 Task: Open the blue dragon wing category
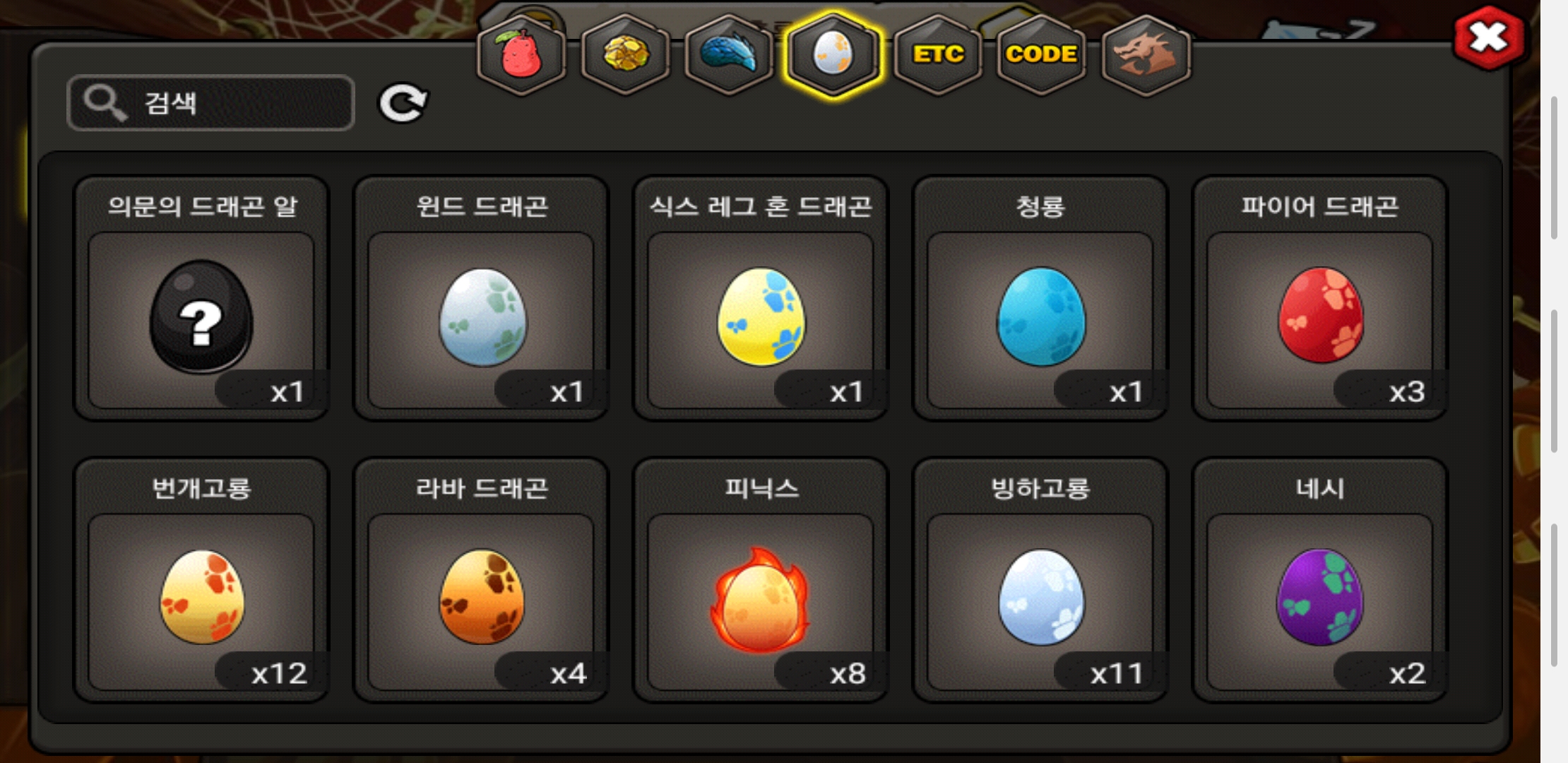(729, 54)
